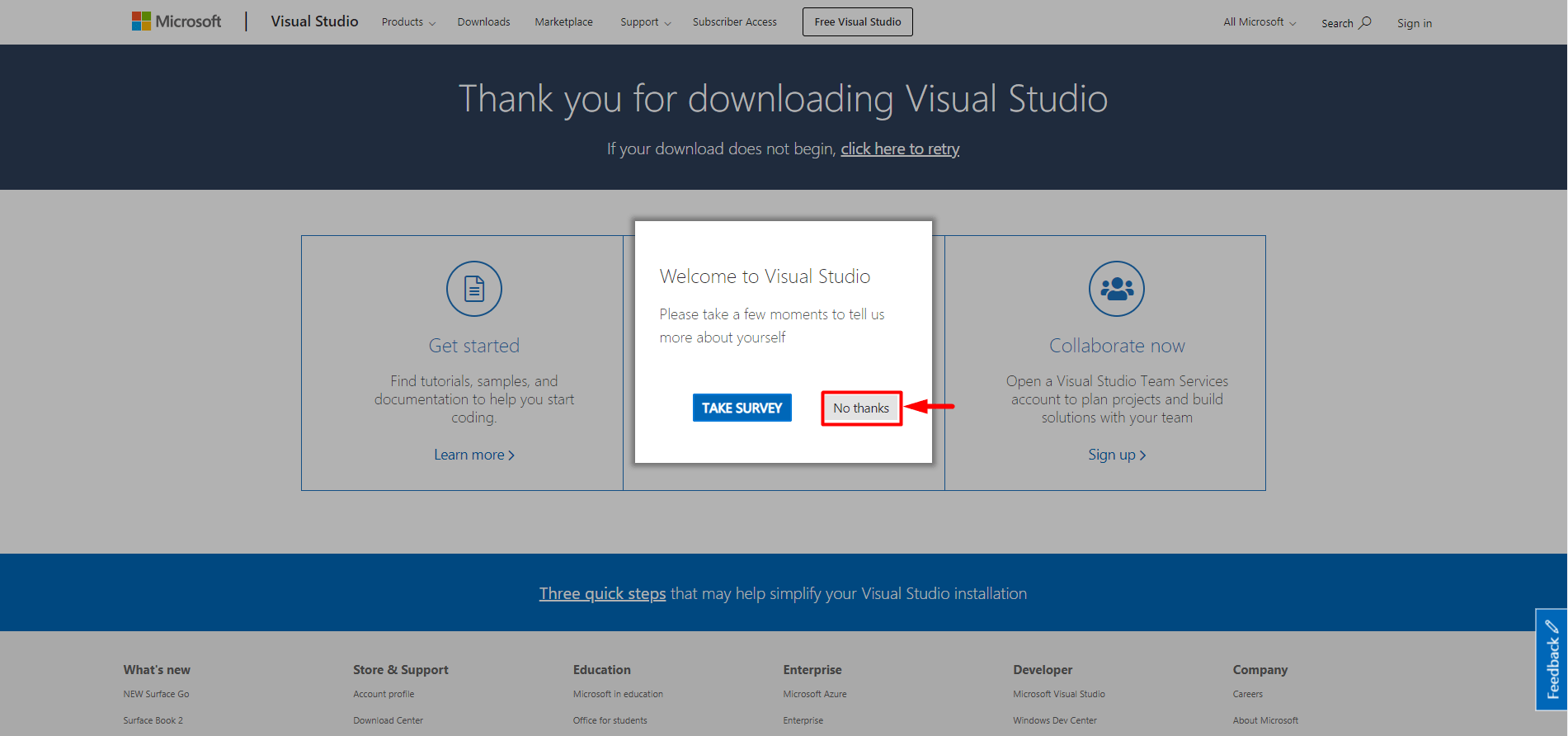The width and height of the screenshot is (1568, 736).
Task: Open the Get started document icon
Action: 474,289
